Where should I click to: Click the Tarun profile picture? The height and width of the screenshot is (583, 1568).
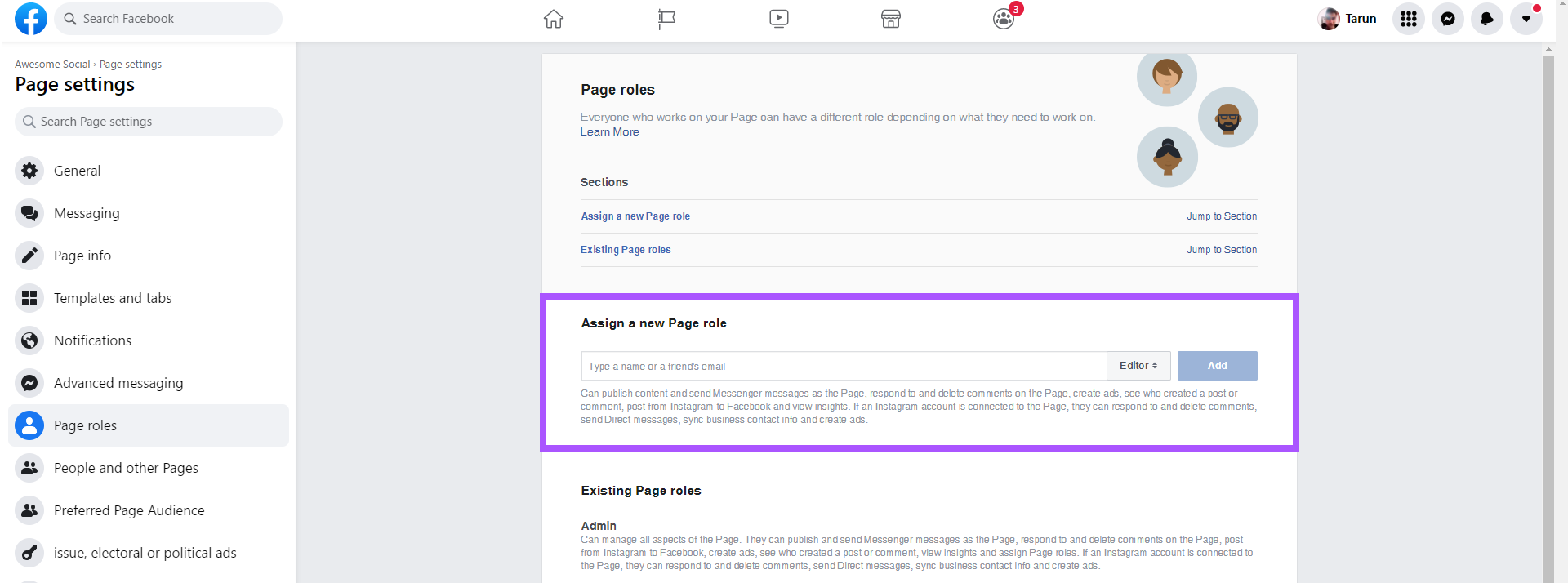(x=1329, y=19)
